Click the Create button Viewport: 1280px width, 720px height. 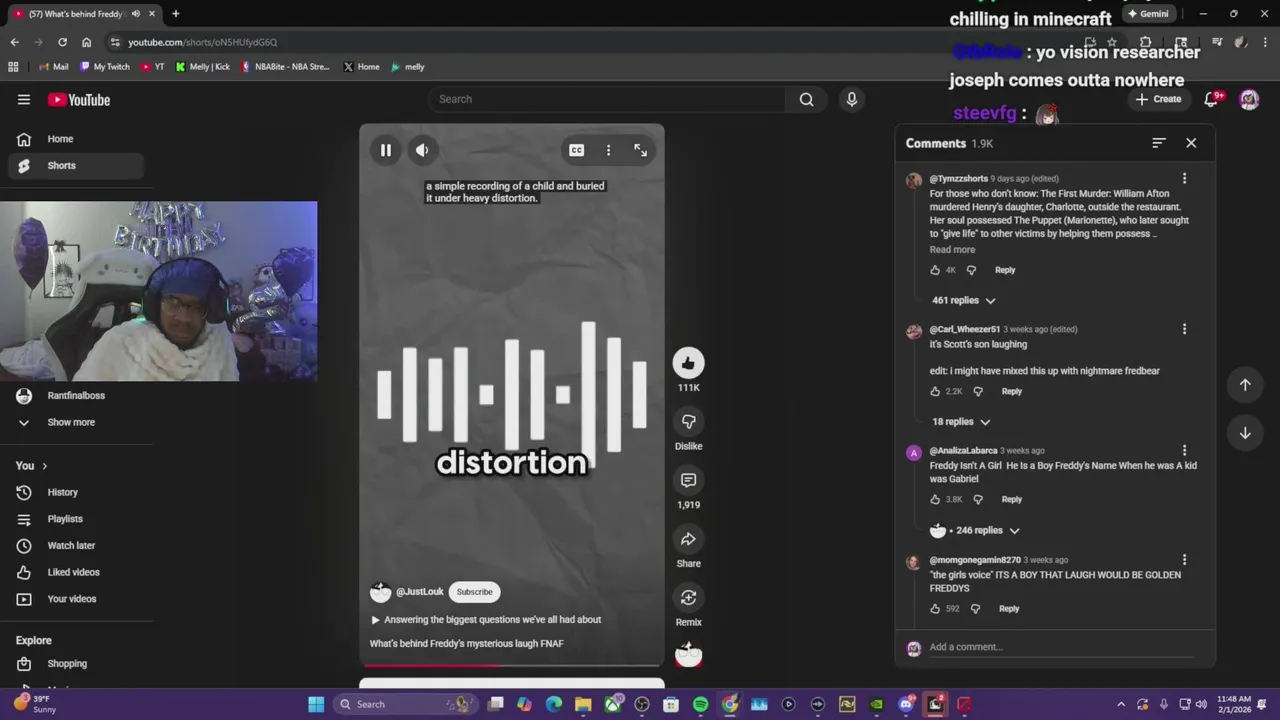(x=1159, y=99)
